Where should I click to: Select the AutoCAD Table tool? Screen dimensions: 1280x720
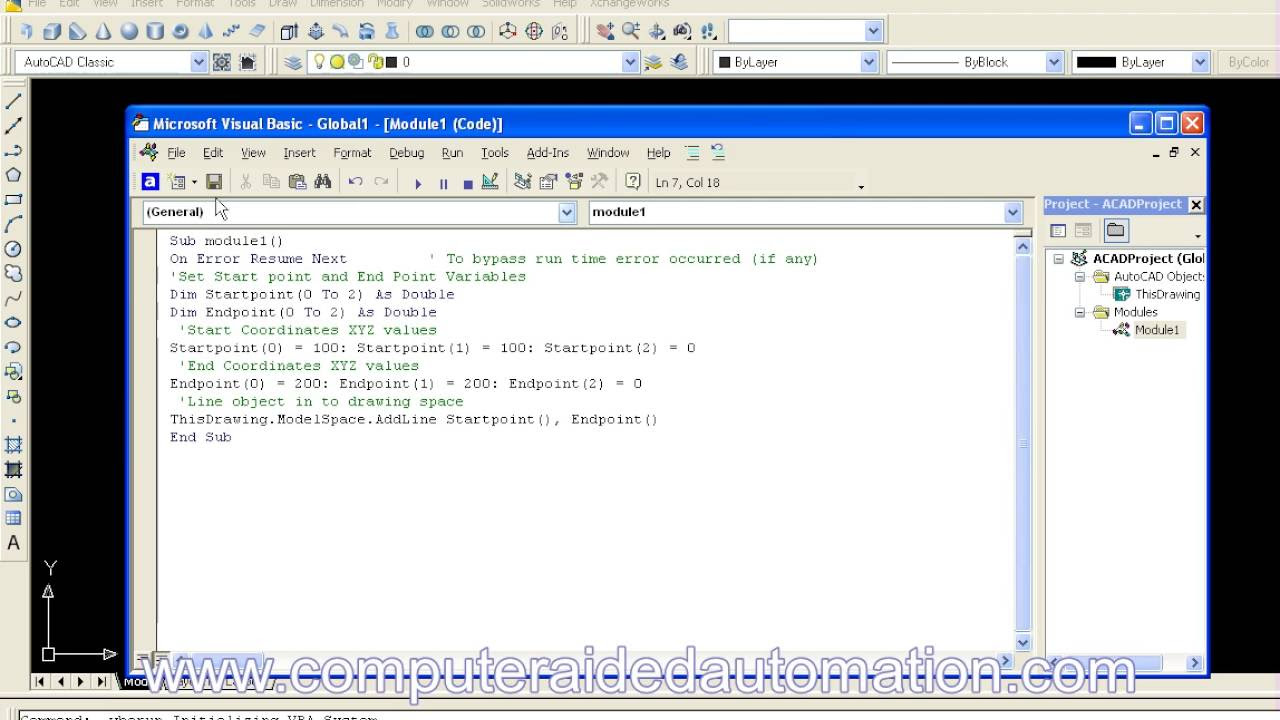click(14, 518)
